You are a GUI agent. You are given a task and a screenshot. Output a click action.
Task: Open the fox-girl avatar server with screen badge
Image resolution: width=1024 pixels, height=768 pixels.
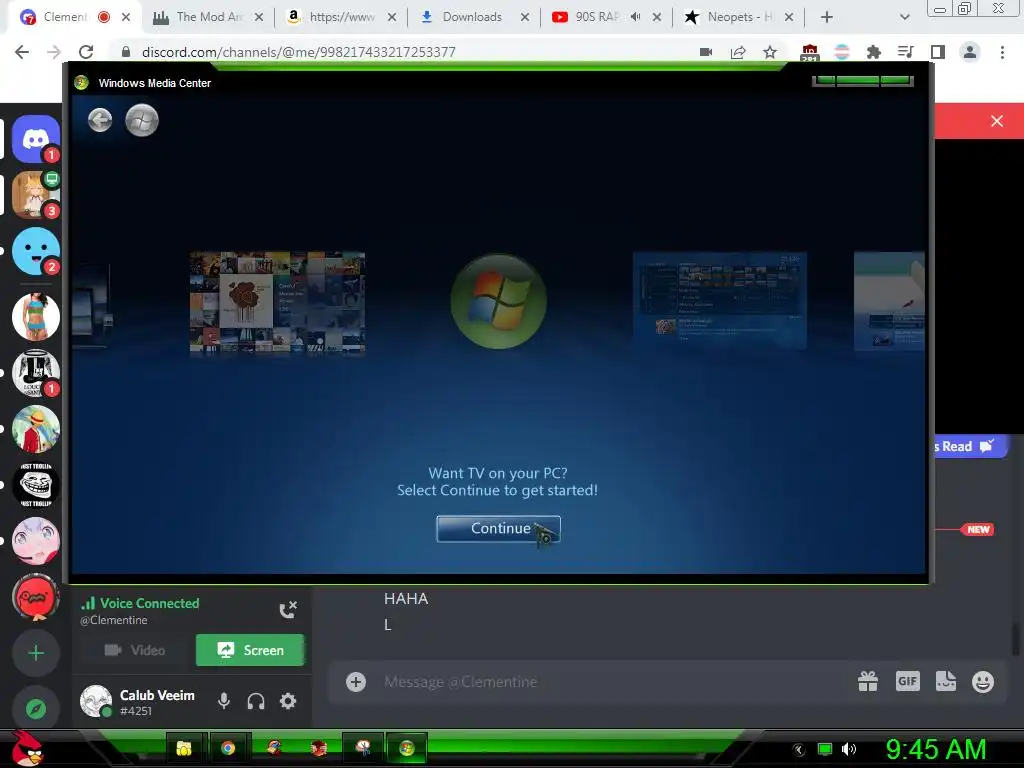click(35, 195)
